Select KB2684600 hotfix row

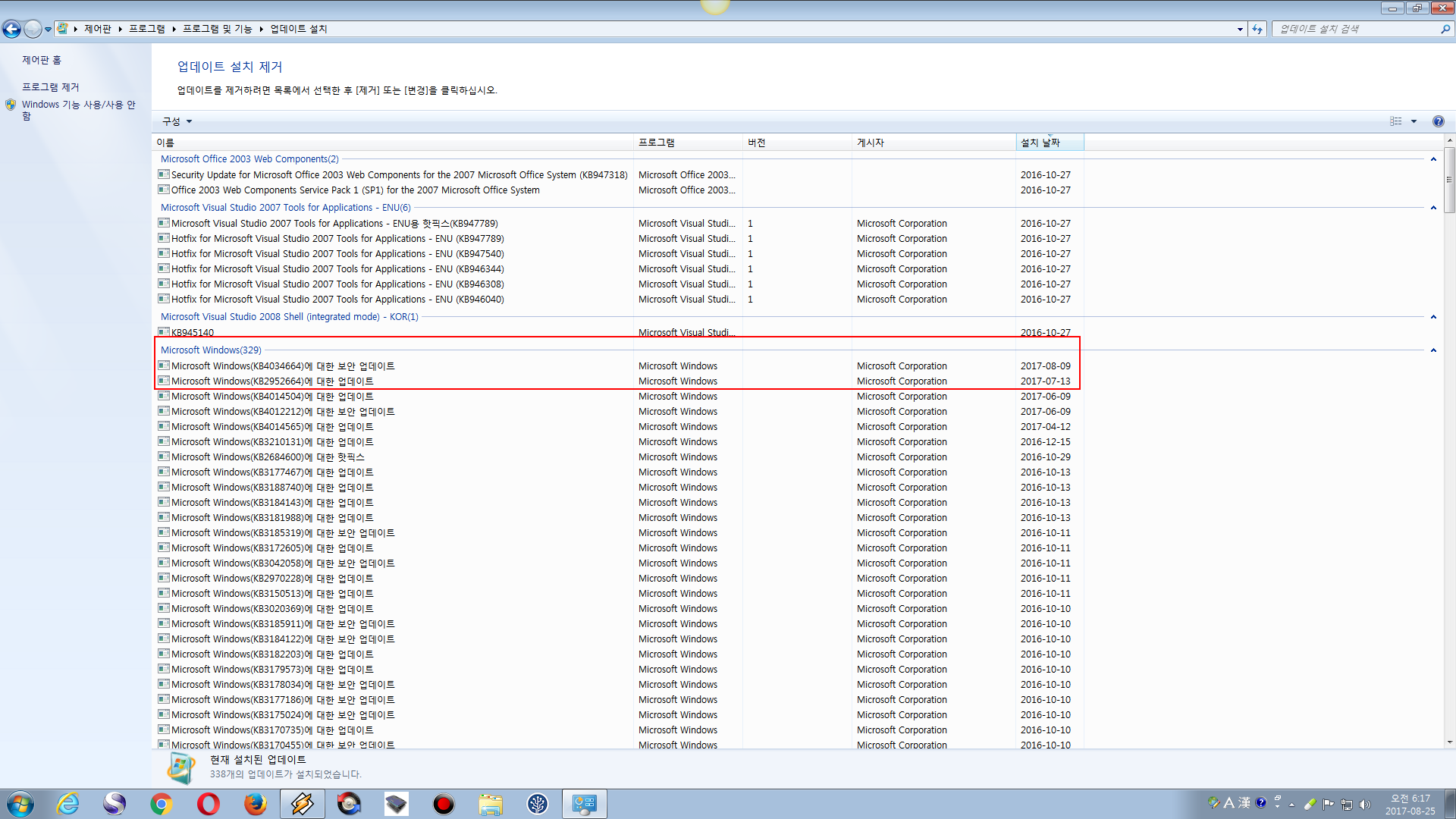point(620,457)
